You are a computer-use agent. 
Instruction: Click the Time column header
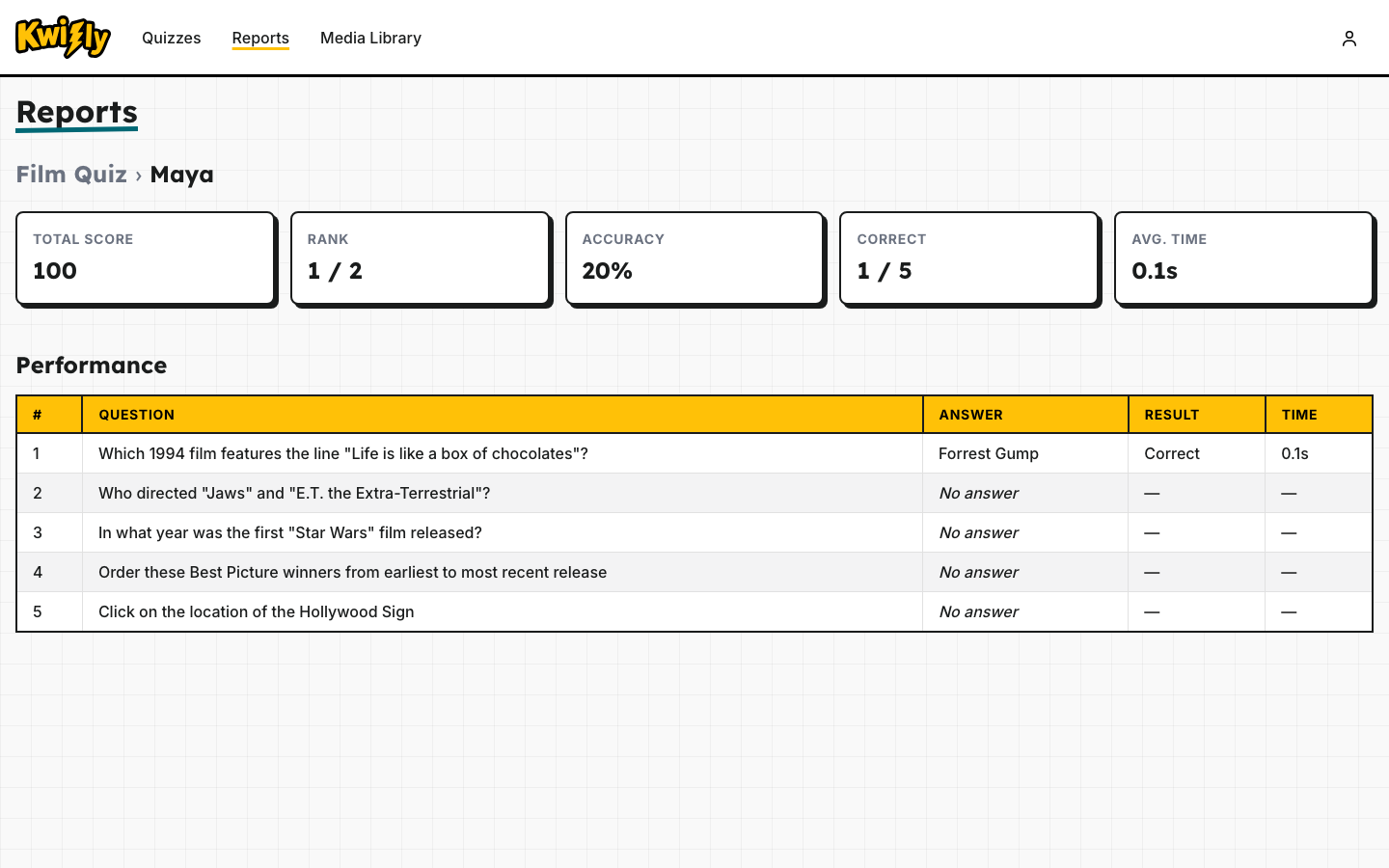pyautogui.click(x=1319, y=415)
